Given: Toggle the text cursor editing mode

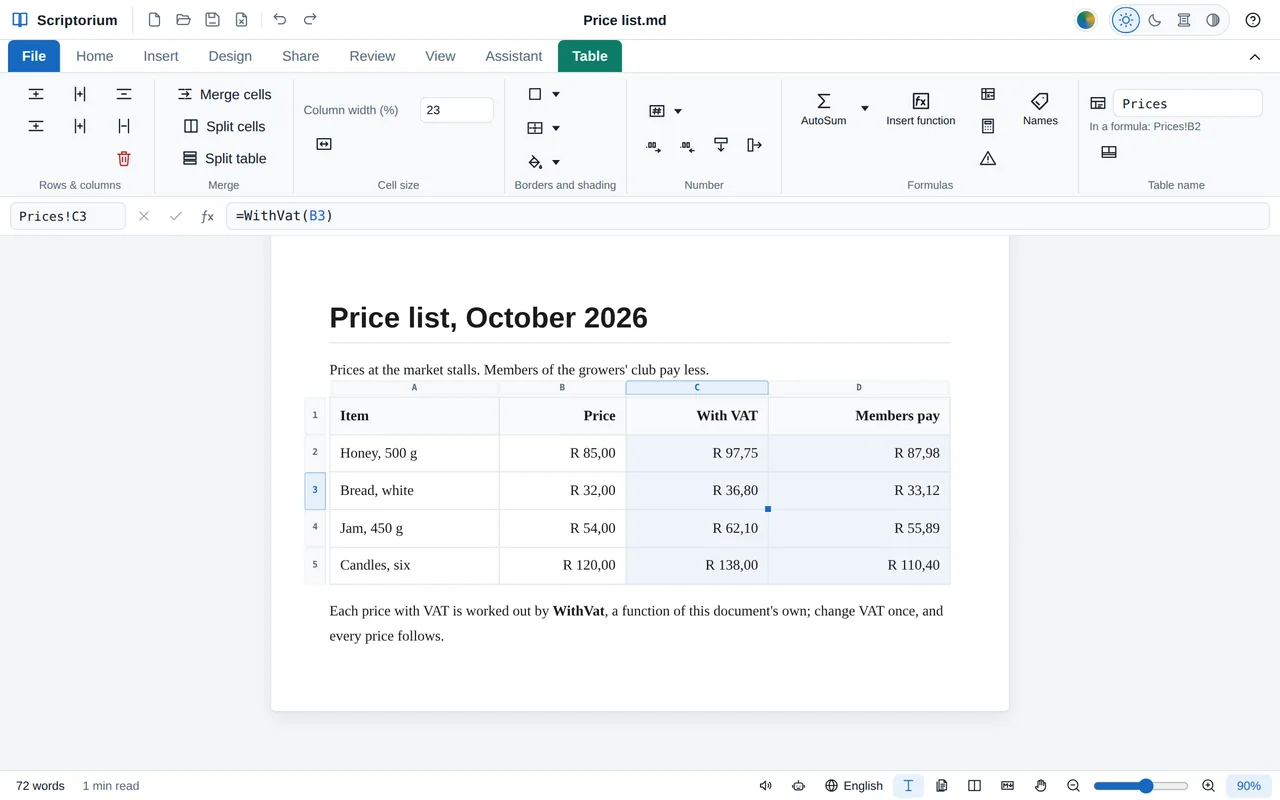Looking at the screenshot, I should (x=908, y=786).
